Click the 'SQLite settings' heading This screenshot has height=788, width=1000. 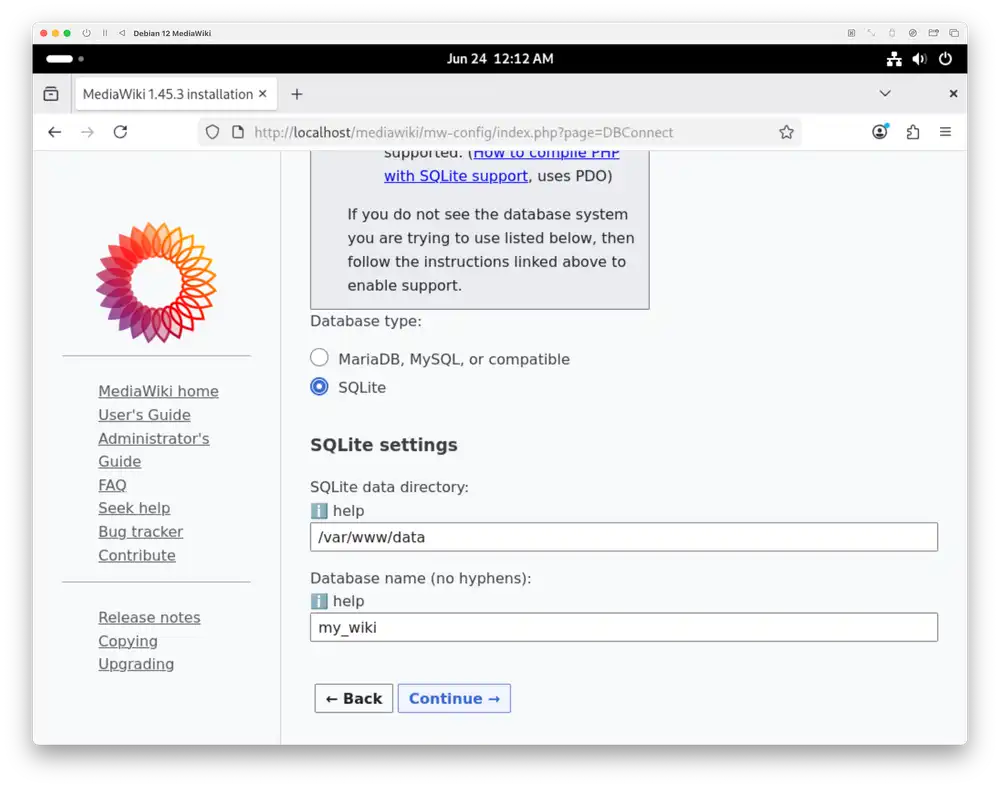click(x=384, y=444)
